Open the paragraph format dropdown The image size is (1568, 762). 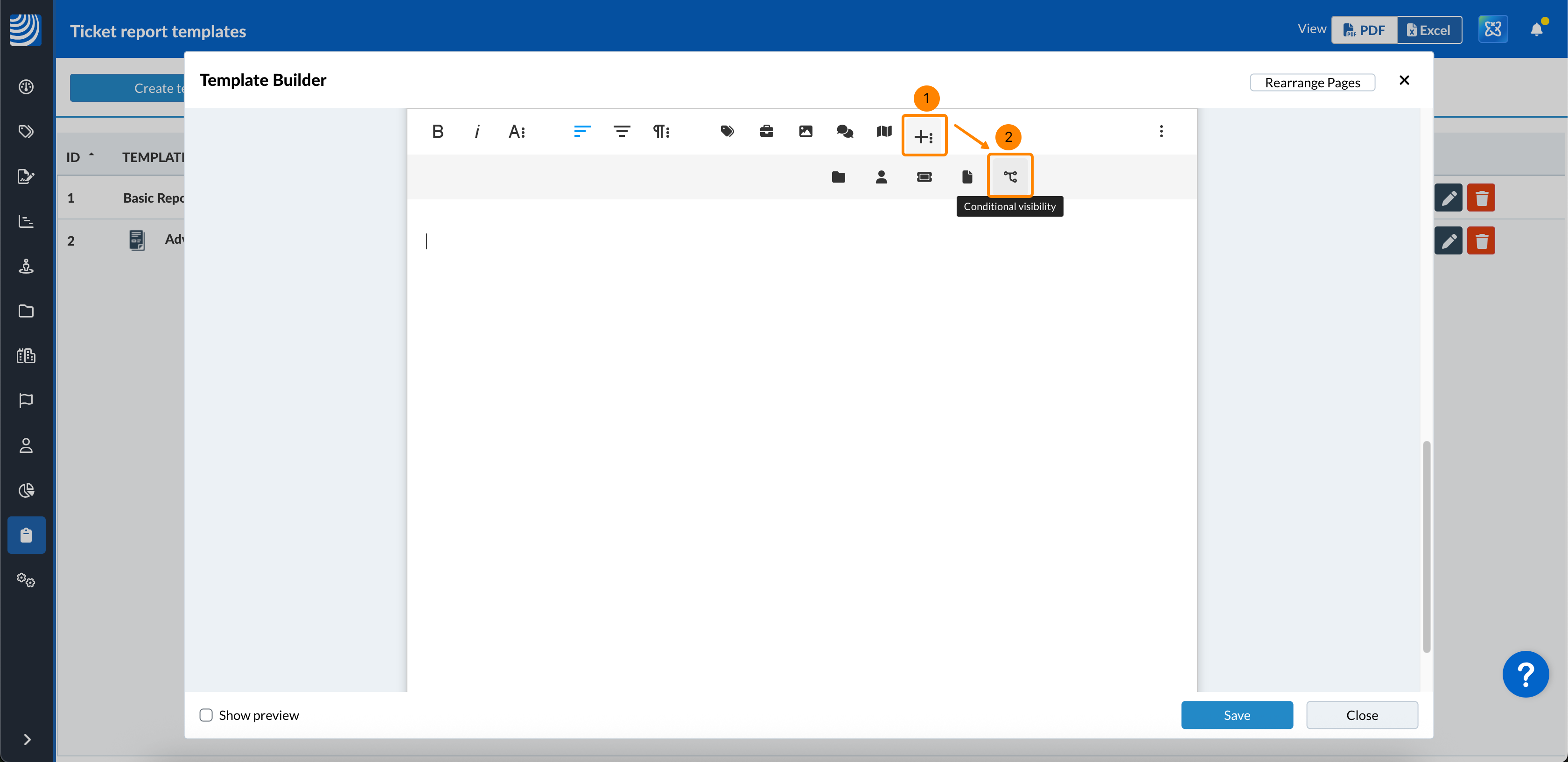(x=661, y=132)
